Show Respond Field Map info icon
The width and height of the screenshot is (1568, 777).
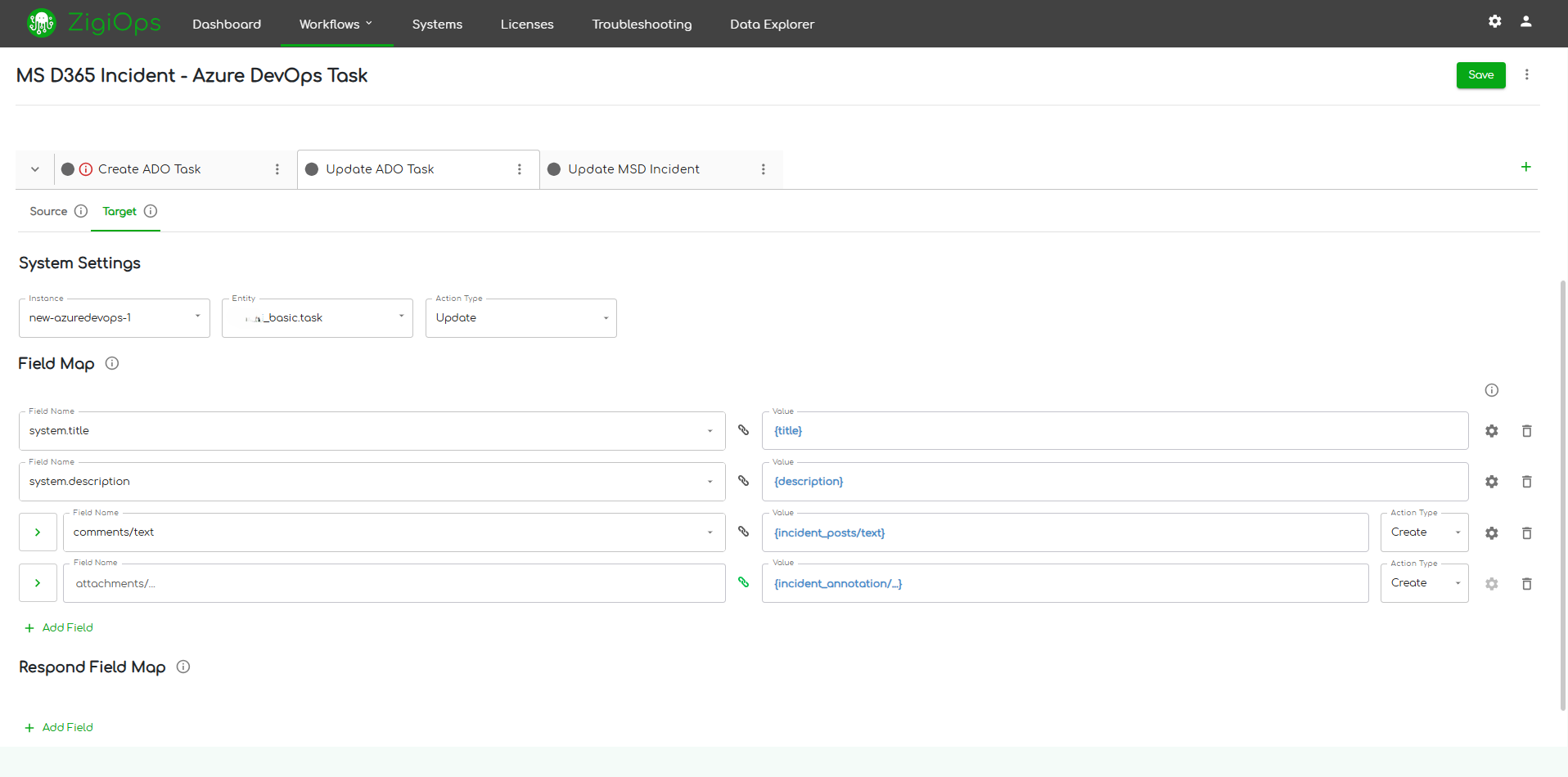coord(183,667)
